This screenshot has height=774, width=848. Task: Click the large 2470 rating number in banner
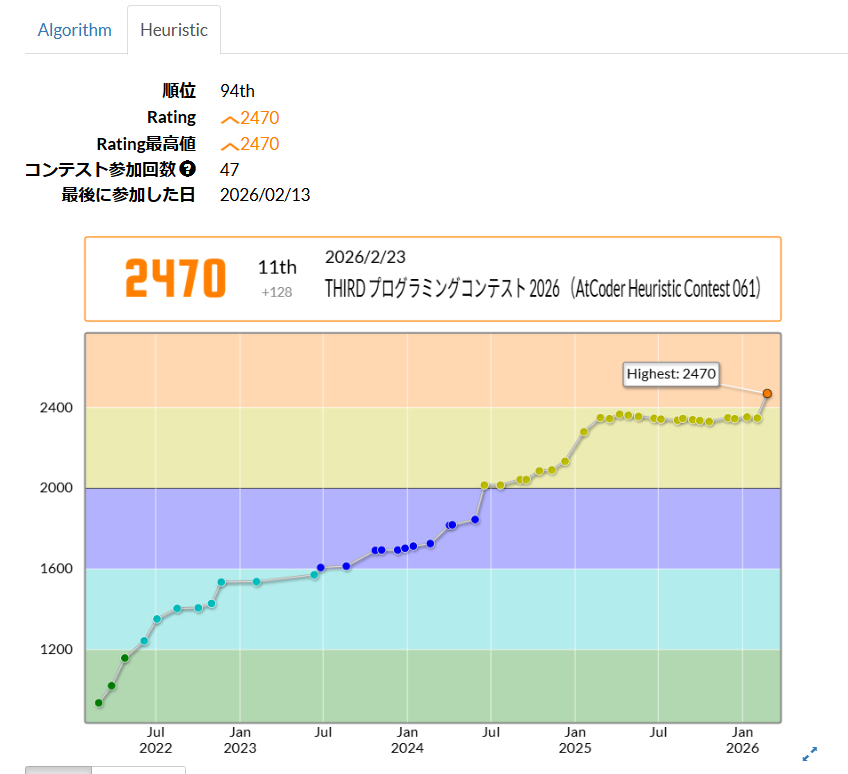pyautogui.click(x=175, y=278)
